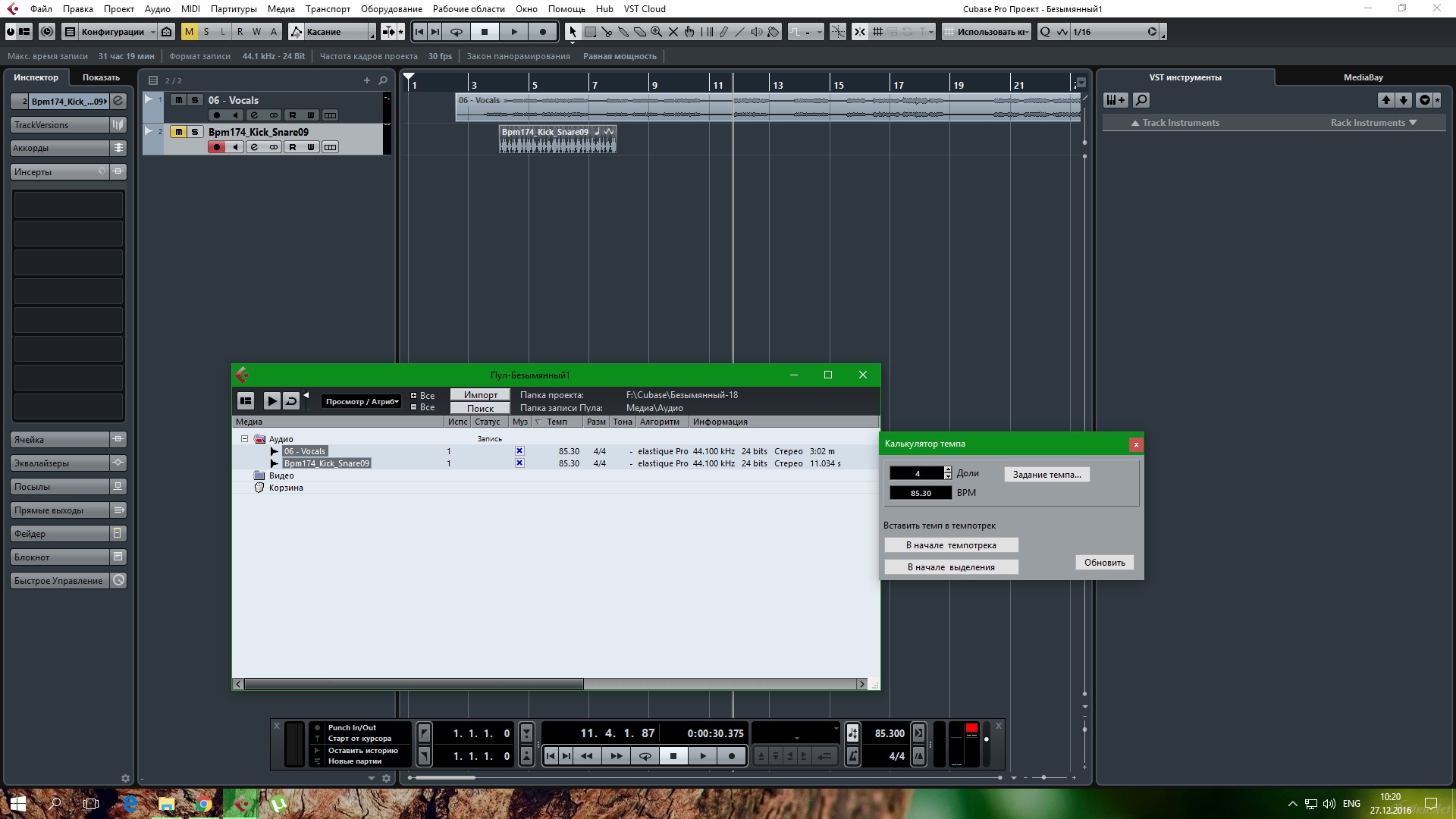Image resolution: width=1456 pixels, height=819 pixels.
Task: Select the Glue tool in toolbar
Action: pos(623,32)
